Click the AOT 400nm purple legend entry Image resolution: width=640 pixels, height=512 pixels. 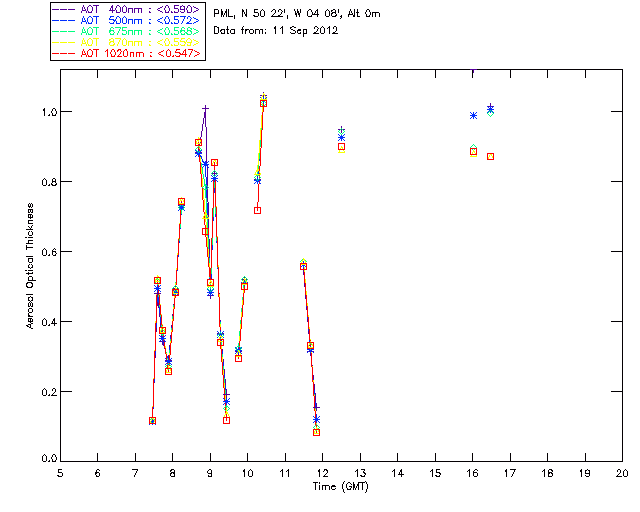[x=127, y=9]
